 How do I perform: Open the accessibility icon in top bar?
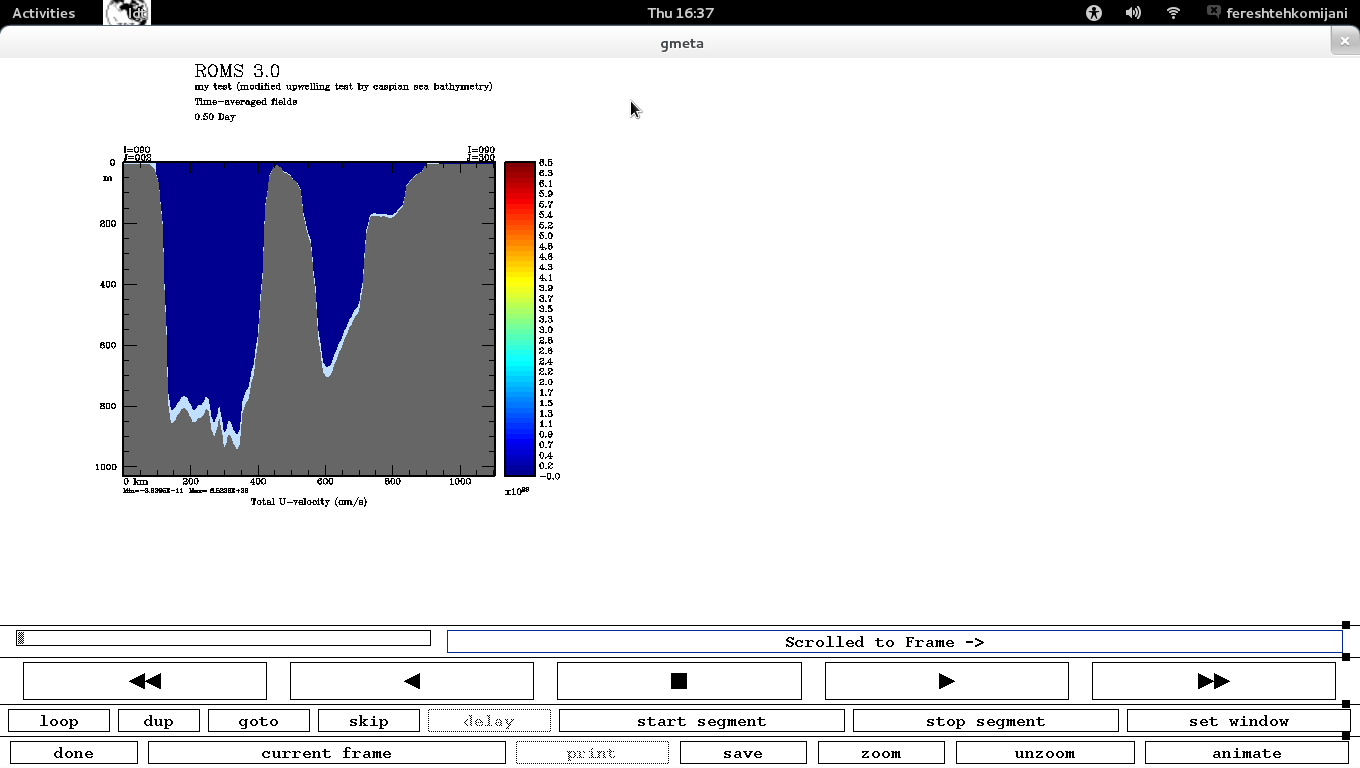tap(1094, 13)
